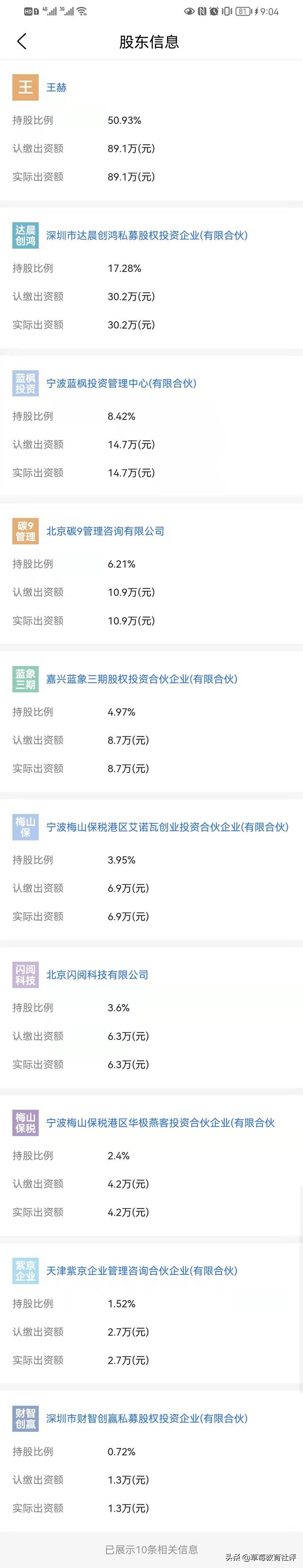Tap the 股东信息 page title
The height and width of the screenshot is (1568, 303).
[x=151, y=43]
